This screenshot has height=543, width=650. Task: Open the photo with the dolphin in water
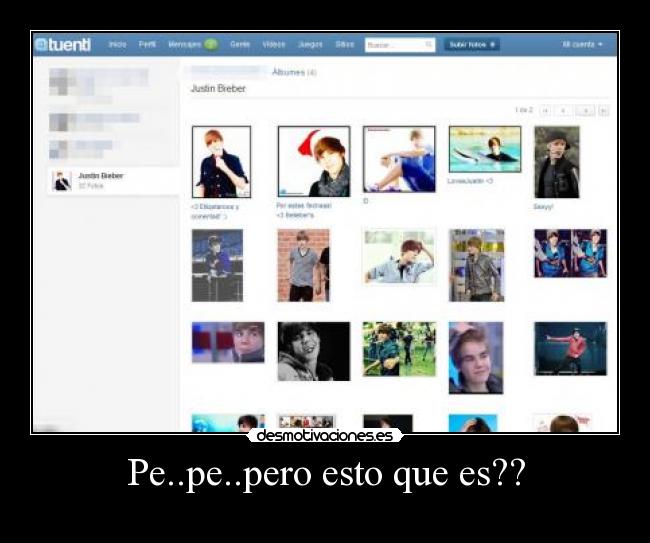[x=485, y=149]
